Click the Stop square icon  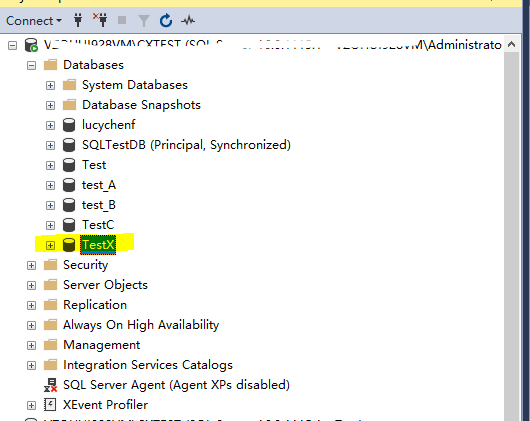[122, 20]
